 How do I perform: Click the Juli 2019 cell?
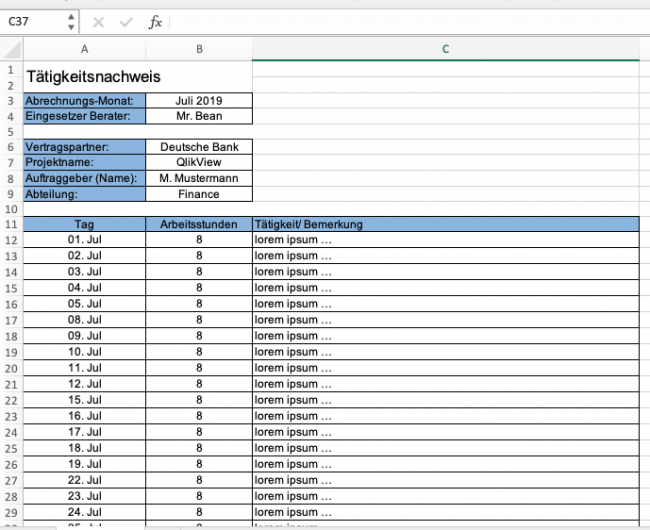tap(199, 100)
